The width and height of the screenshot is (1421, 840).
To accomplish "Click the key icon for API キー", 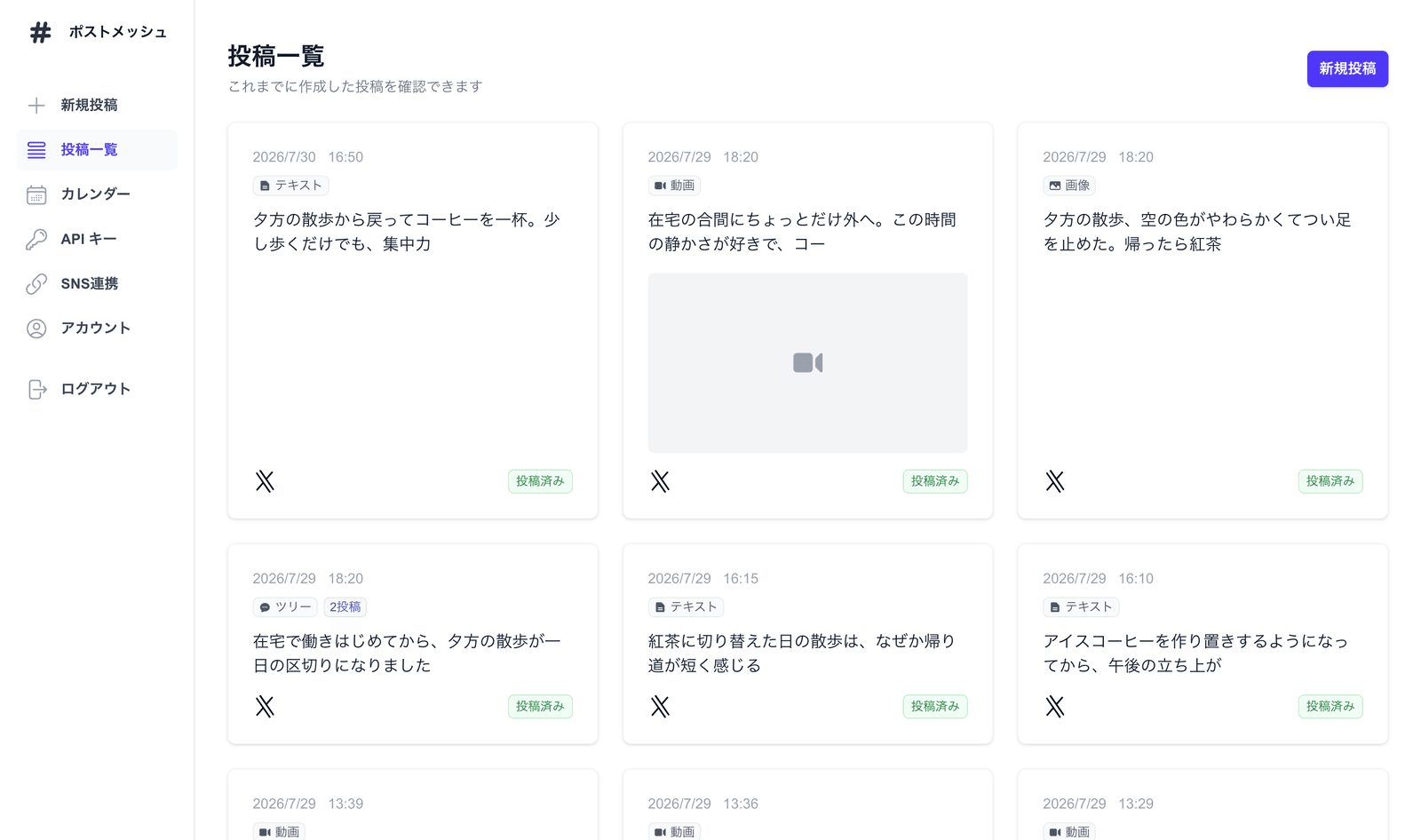I will pos(36,239).
